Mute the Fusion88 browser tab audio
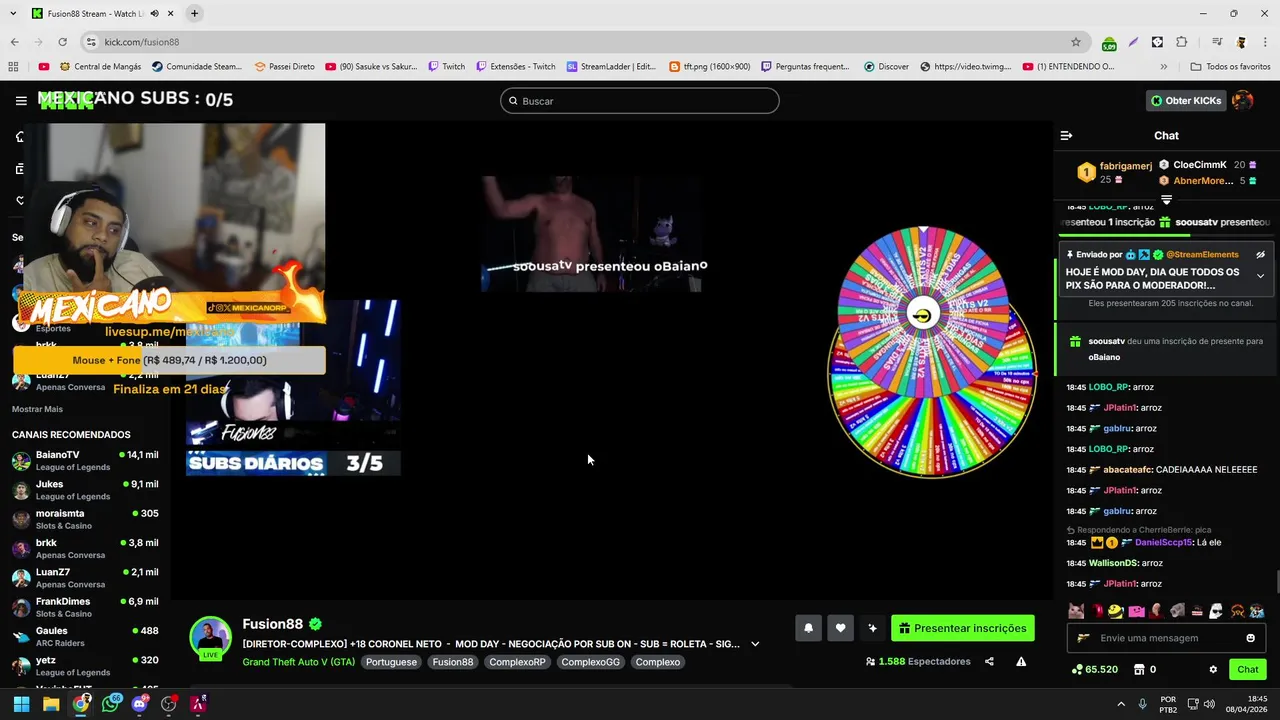The height and width of the screenshot is (720, 1280). pos(154,14)
